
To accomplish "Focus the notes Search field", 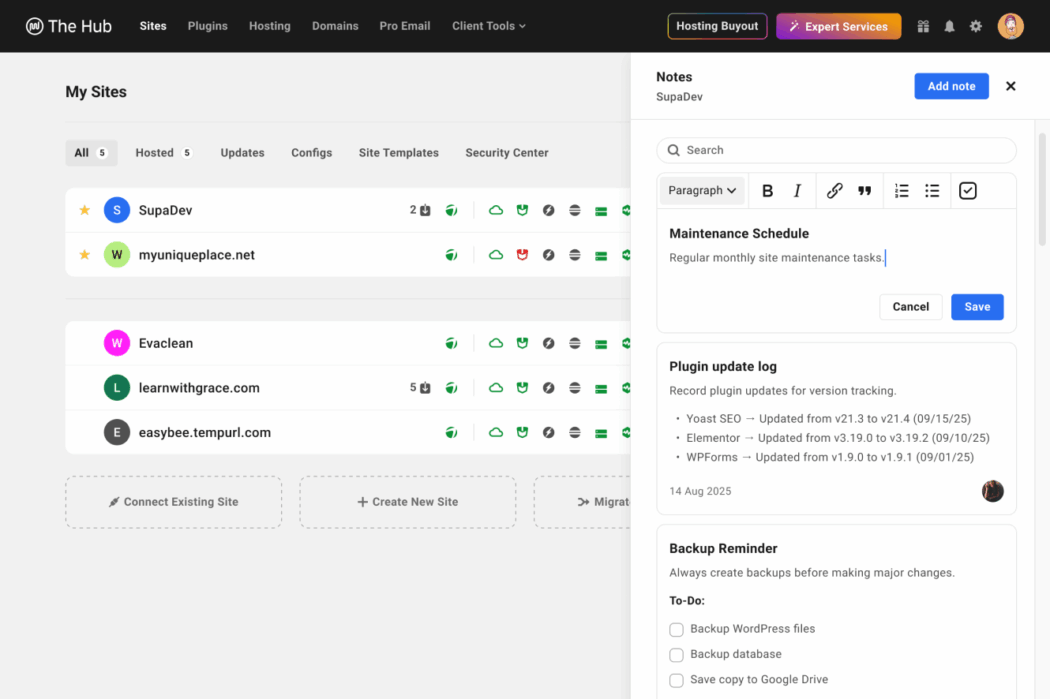I will (836, 150).
